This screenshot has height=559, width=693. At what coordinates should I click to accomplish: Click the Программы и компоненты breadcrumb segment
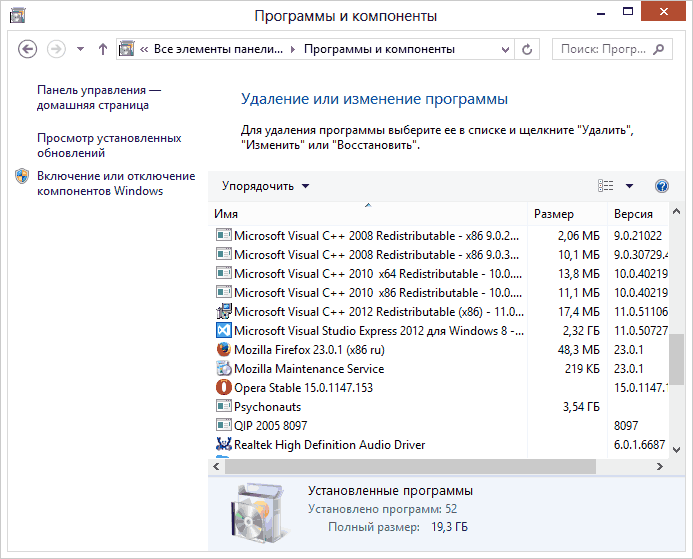(379, 49)
